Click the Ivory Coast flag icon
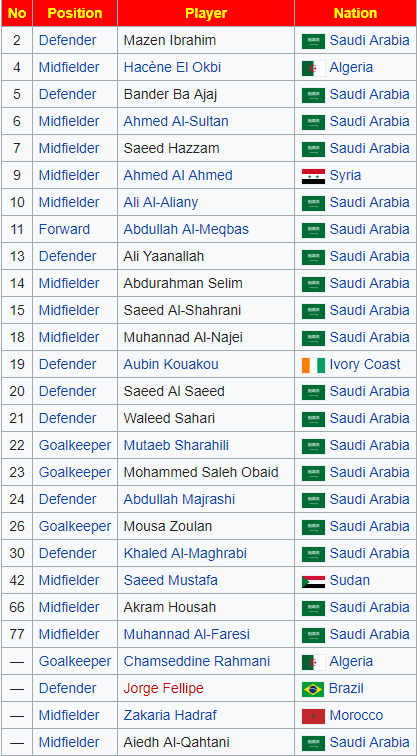This screenshot has height=756, width=417. [313, 365]
